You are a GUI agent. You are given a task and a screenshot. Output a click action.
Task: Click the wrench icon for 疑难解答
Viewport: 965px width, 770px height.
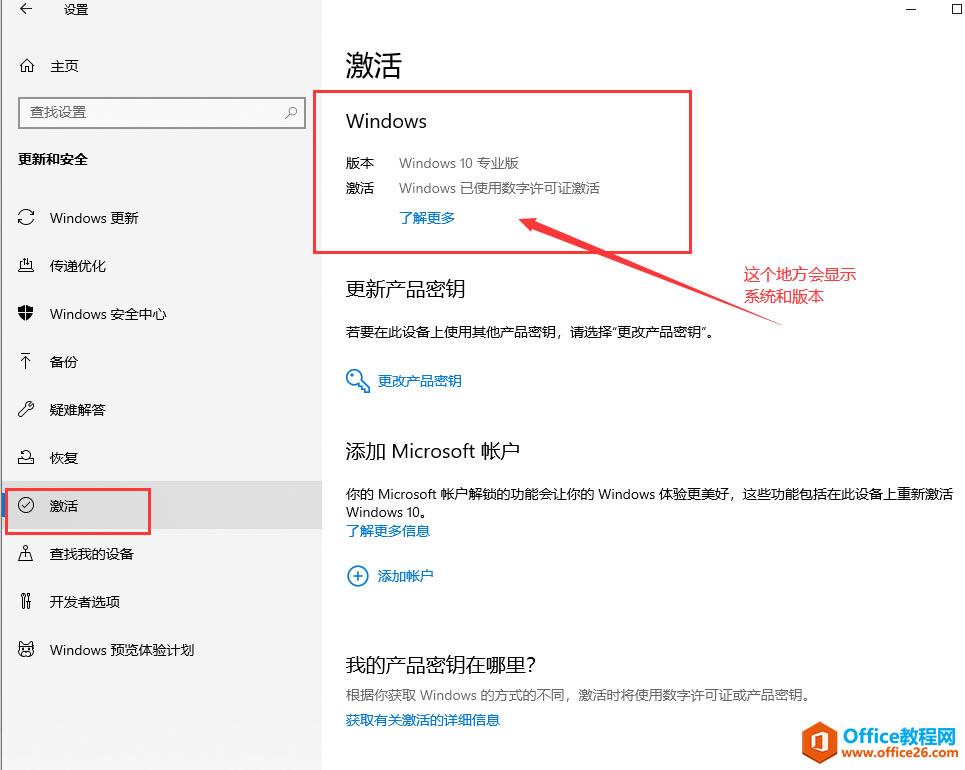pos(26,409)
